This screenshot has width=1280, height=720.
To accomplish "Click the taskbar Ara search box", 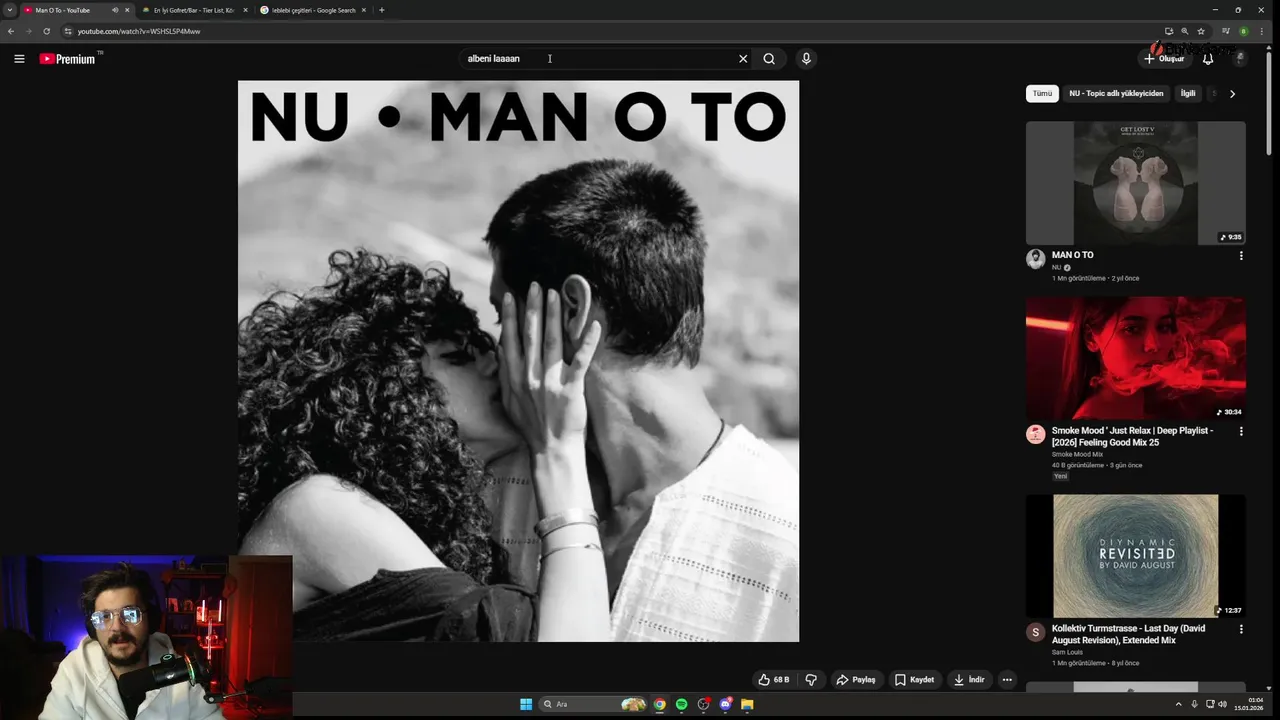I will [x=594, y=704].
